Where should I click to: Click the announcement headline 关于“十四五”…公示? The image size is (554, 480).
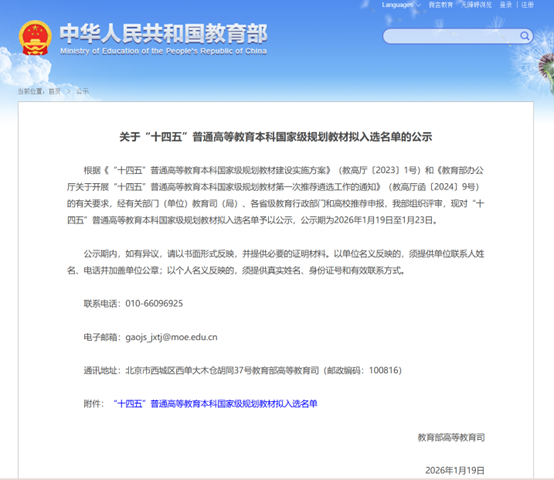pos(276,137)
